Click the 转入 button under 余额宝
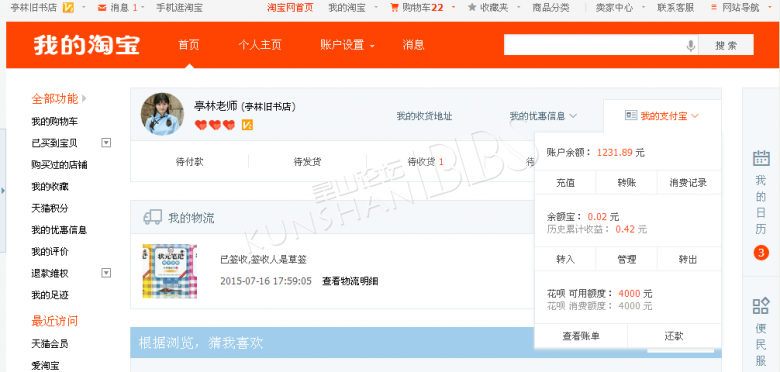Screen dimensions: 780x372 565,259
